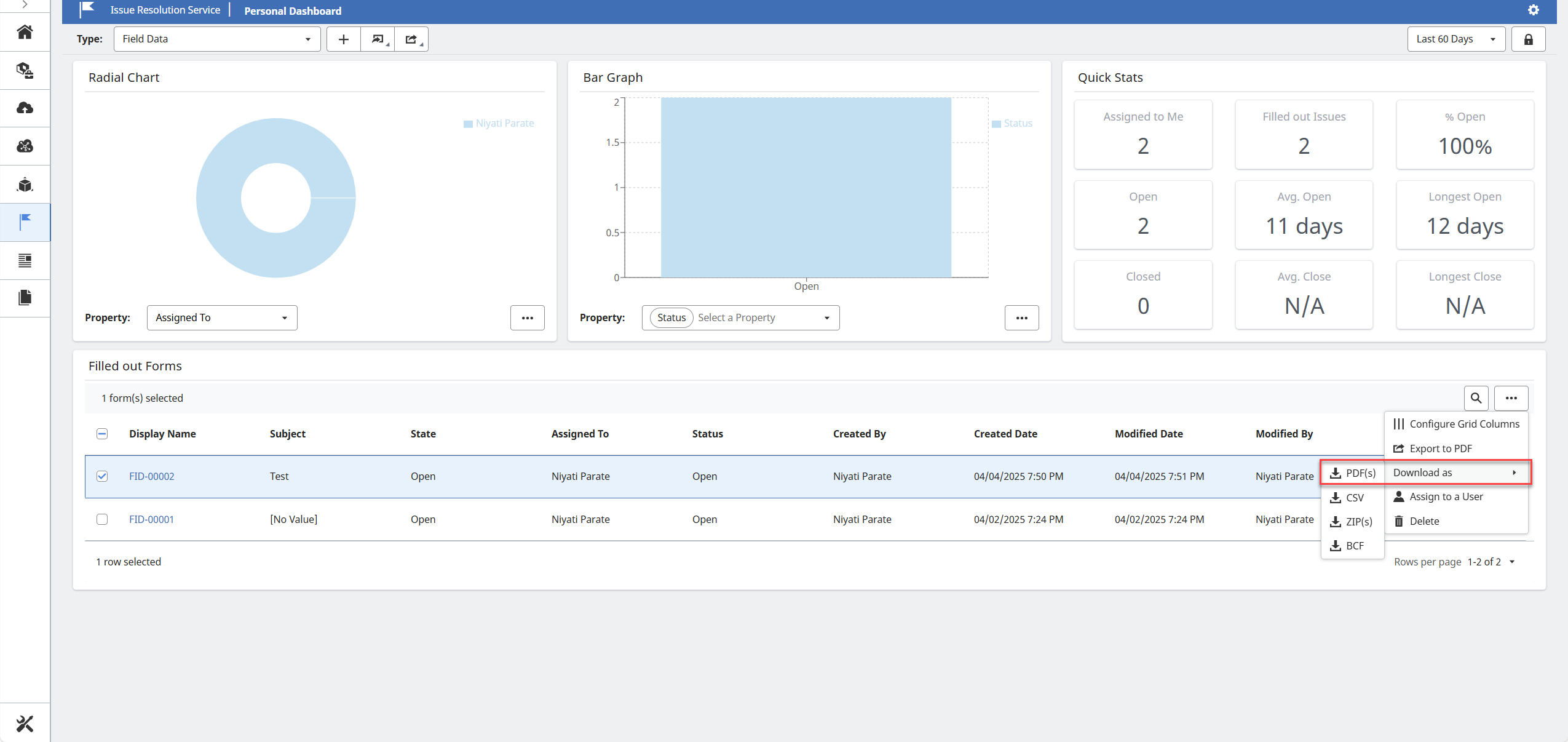Click the Assigned to Me stat card
Screen dimensions: 1568x742
[x=1143, y=135]
